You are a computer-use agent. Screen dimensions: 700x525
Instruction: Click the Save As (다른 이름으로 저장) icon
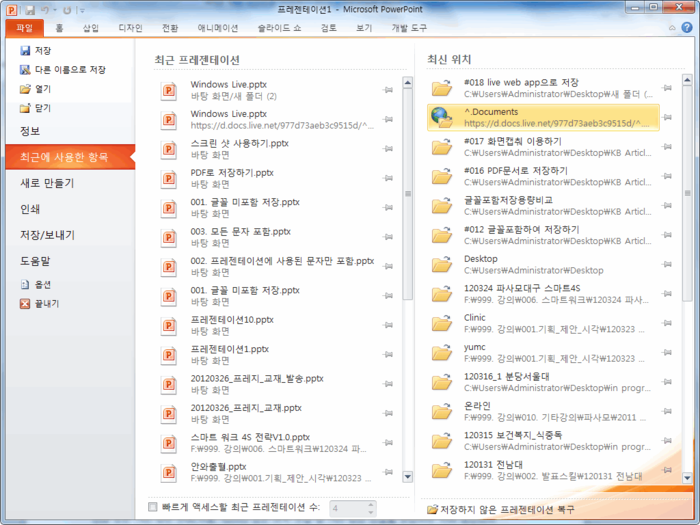tap(25, 70)
